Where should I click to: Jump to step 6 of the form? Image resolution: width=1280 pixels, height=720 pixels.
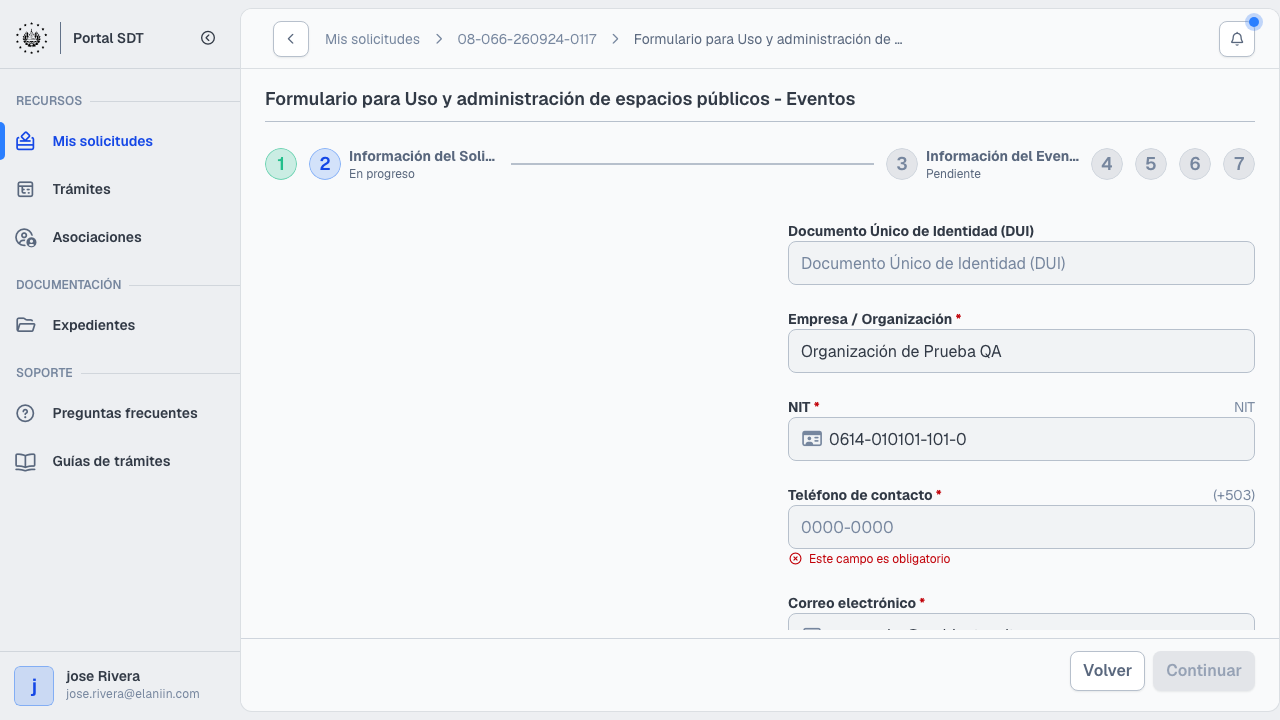pos(1195,164)
